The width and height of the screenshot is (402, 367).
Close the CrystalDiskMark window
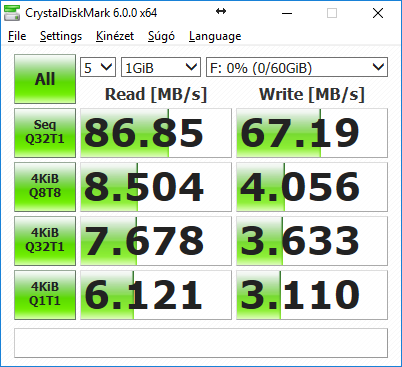pyautogui.click(x=378, y=13)
